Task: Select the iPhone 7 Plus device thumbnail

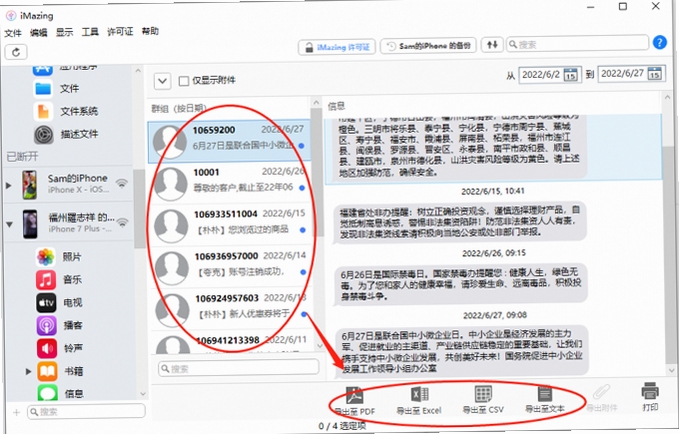Action: (x=30, y=224)
